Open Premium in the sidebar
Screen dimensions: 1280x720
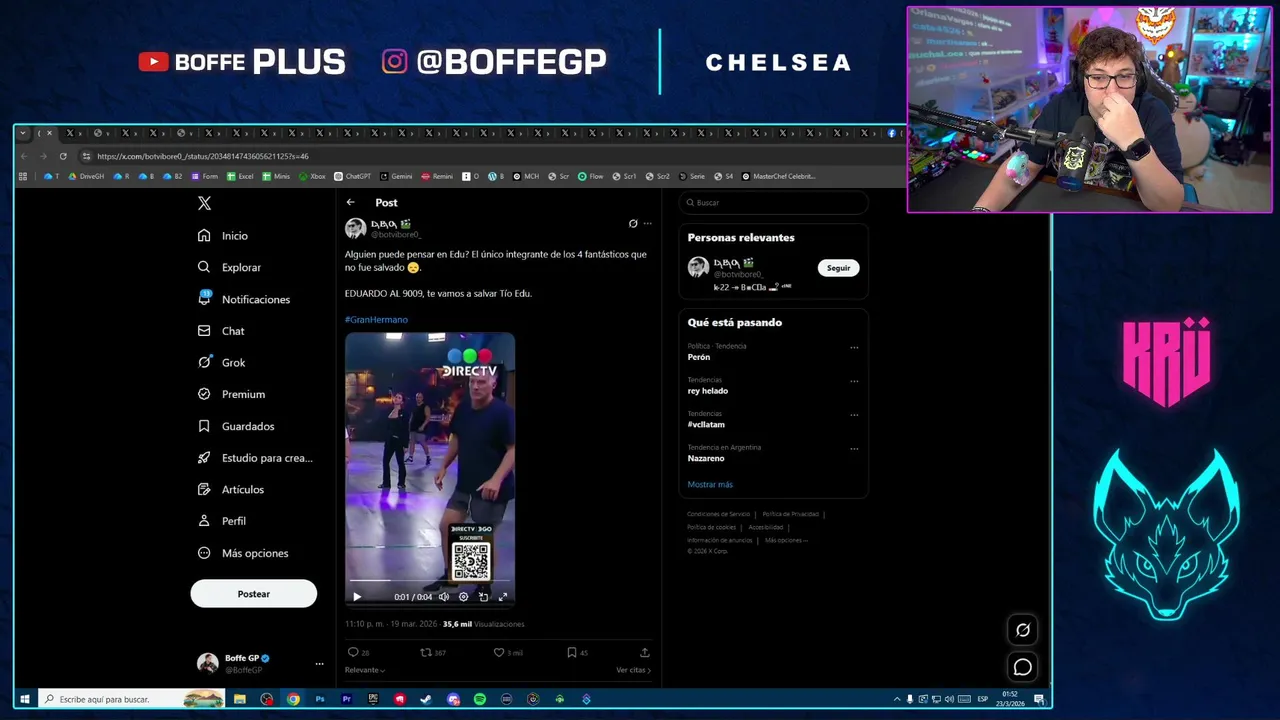(x=231, y=394)
